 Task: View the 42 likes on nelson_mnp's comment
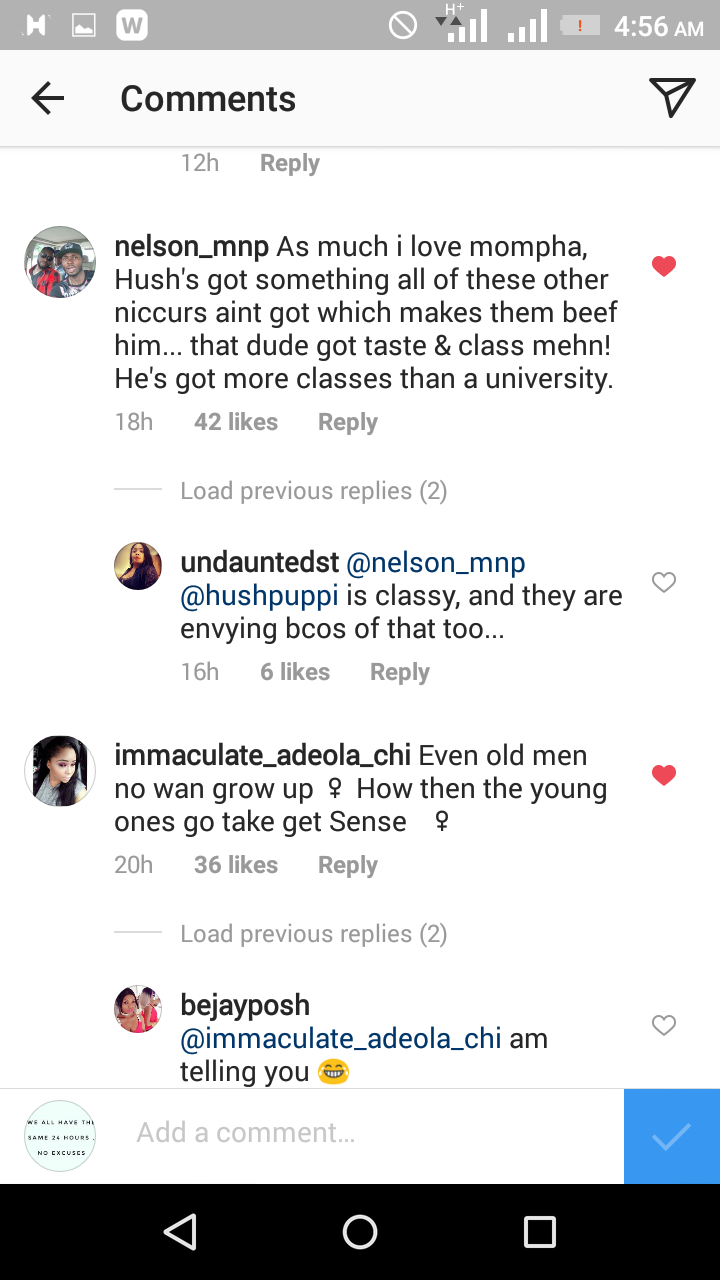[236, 422]
